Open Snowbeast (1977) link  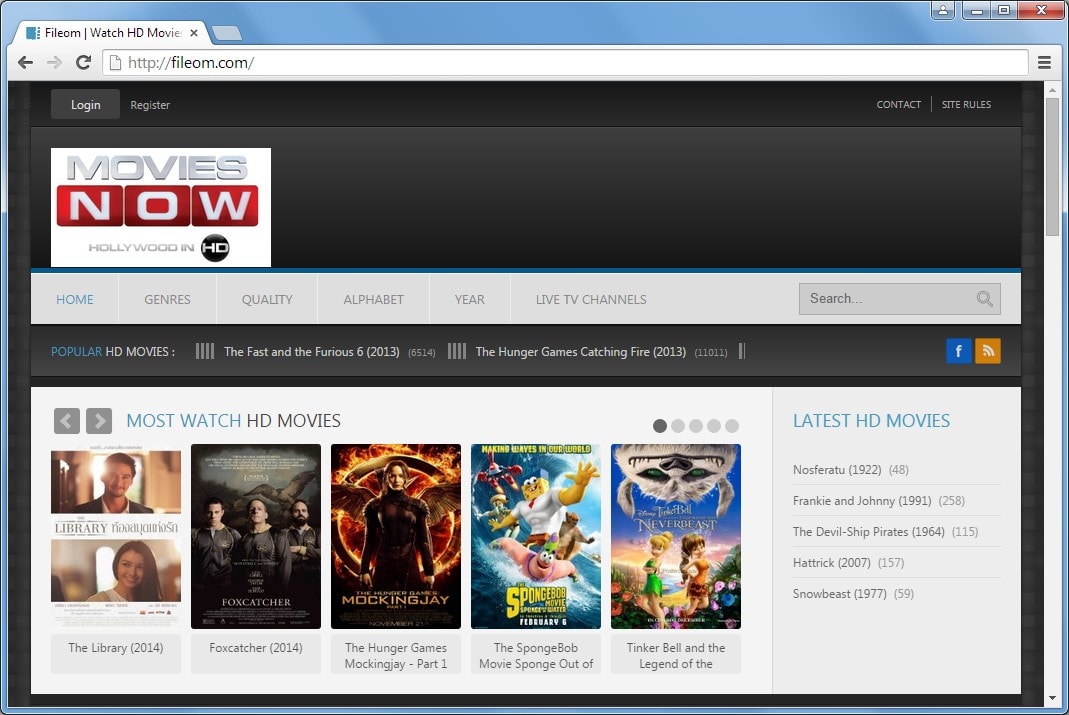point(839,594)
